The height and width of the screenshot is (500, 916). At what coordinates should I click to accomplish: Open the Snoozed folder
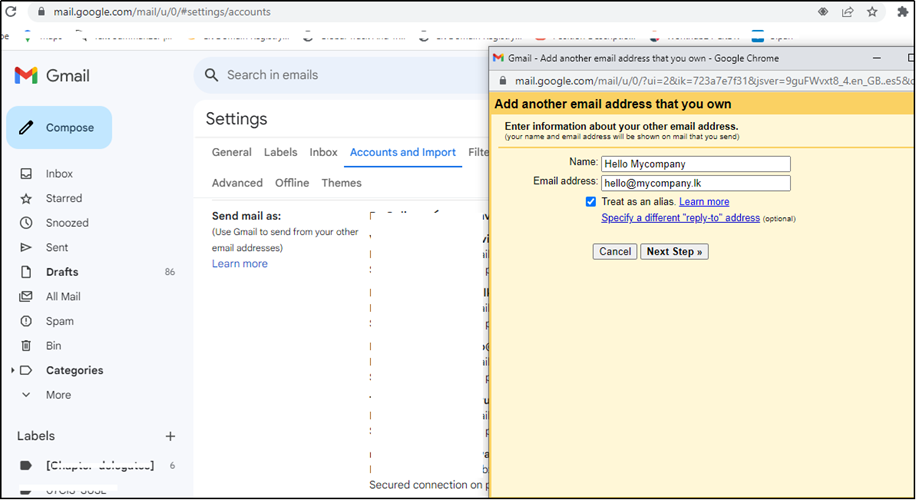pyautogui.click(x=67, y=223)
